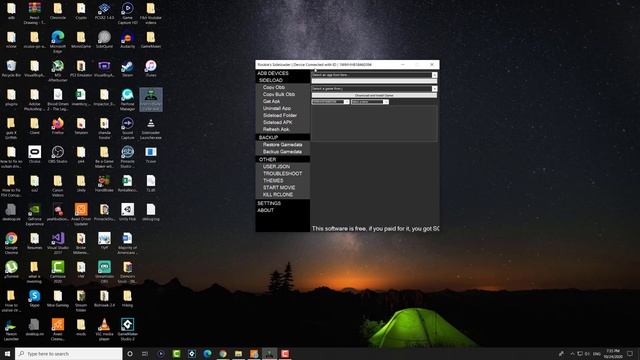Open TROUBLESHOOT entry
Image resolution: width=640 pixels, height=360 pixels.
point(282,173)
